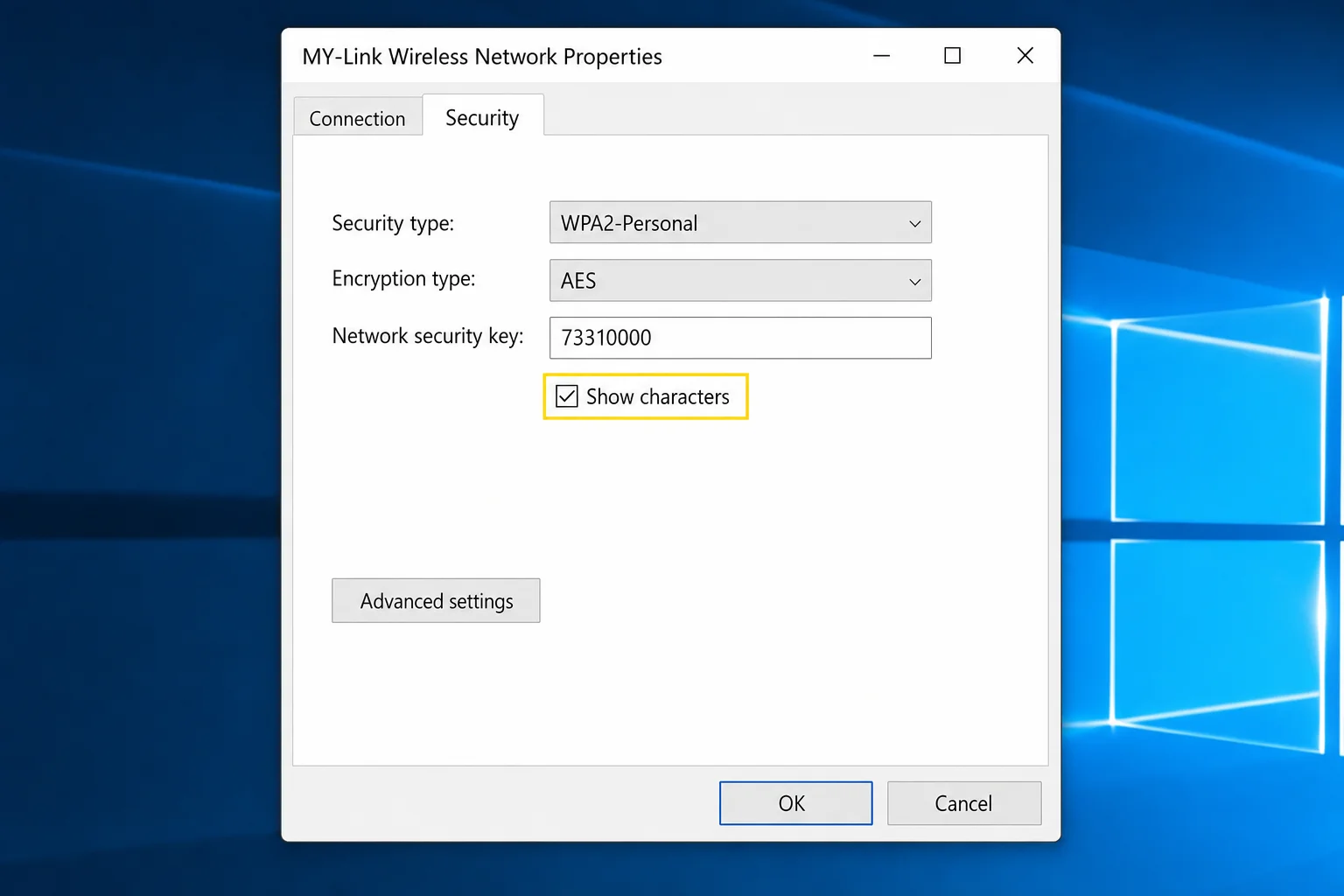The image size is (1344, 896).
Task: Click the window title MY-Link Wireless Network Properties
Action: coord(482,57)
